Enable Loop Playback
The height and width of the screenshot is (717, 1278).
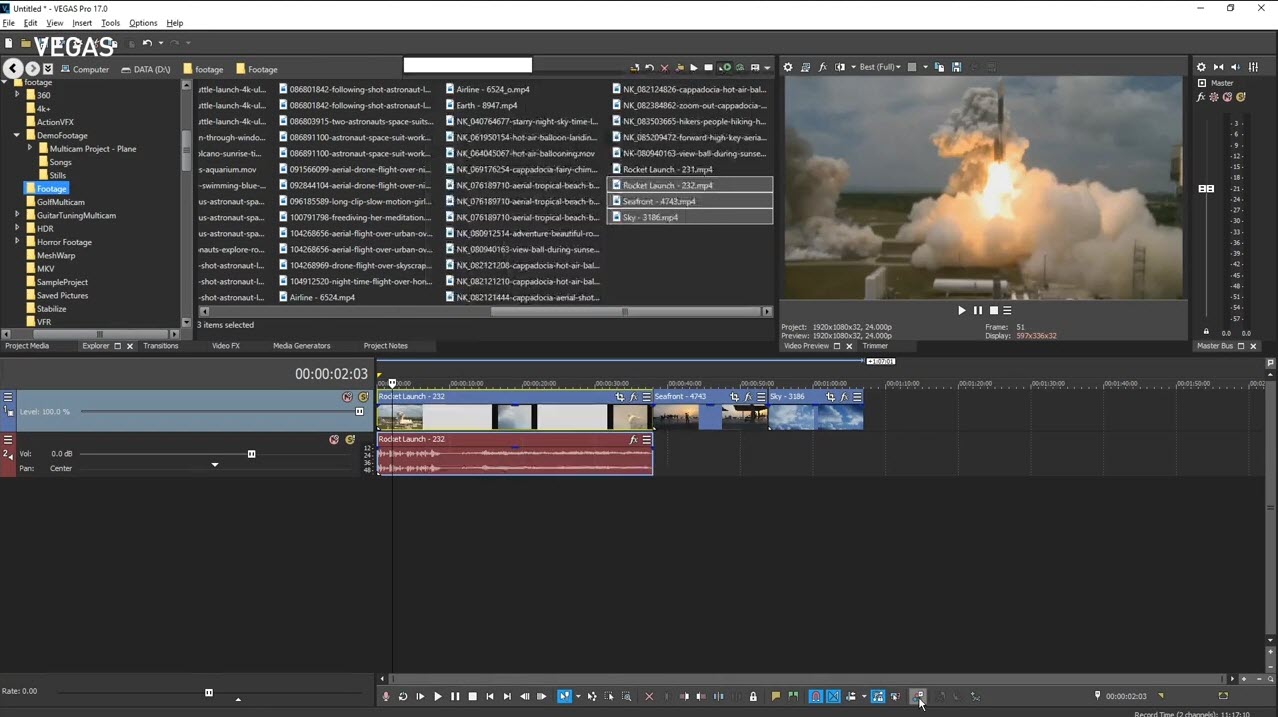[403, 696]
